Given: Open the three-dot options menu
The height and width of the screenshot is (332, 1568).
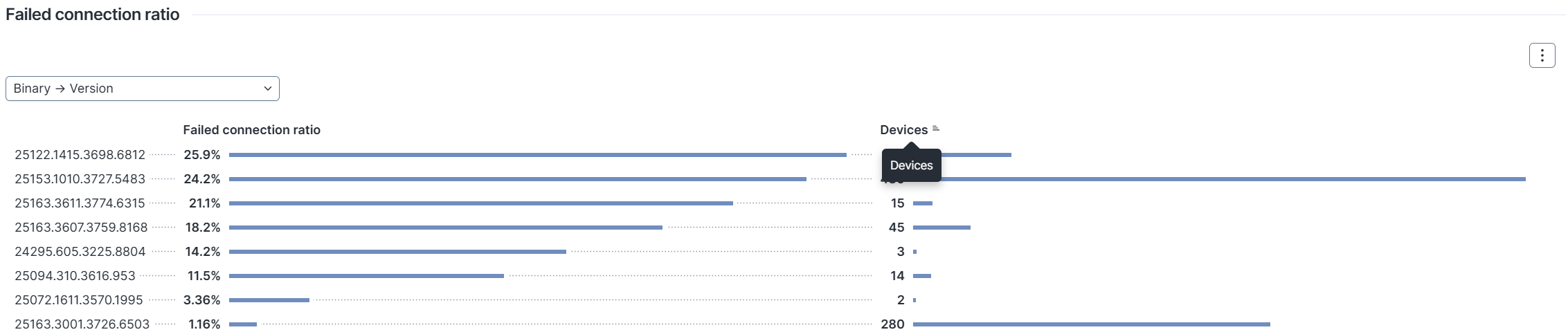Looking at the screenshot, I should pyautogui.click(x=1542, y=55).
